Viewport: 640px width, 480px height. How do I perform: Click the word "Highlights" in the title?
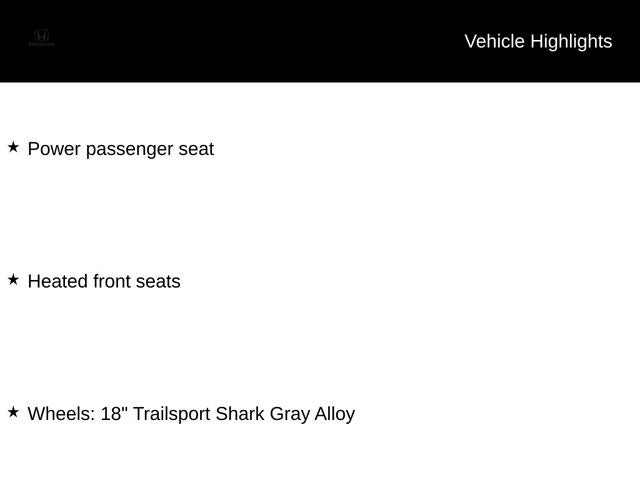[x=571, y=42]
